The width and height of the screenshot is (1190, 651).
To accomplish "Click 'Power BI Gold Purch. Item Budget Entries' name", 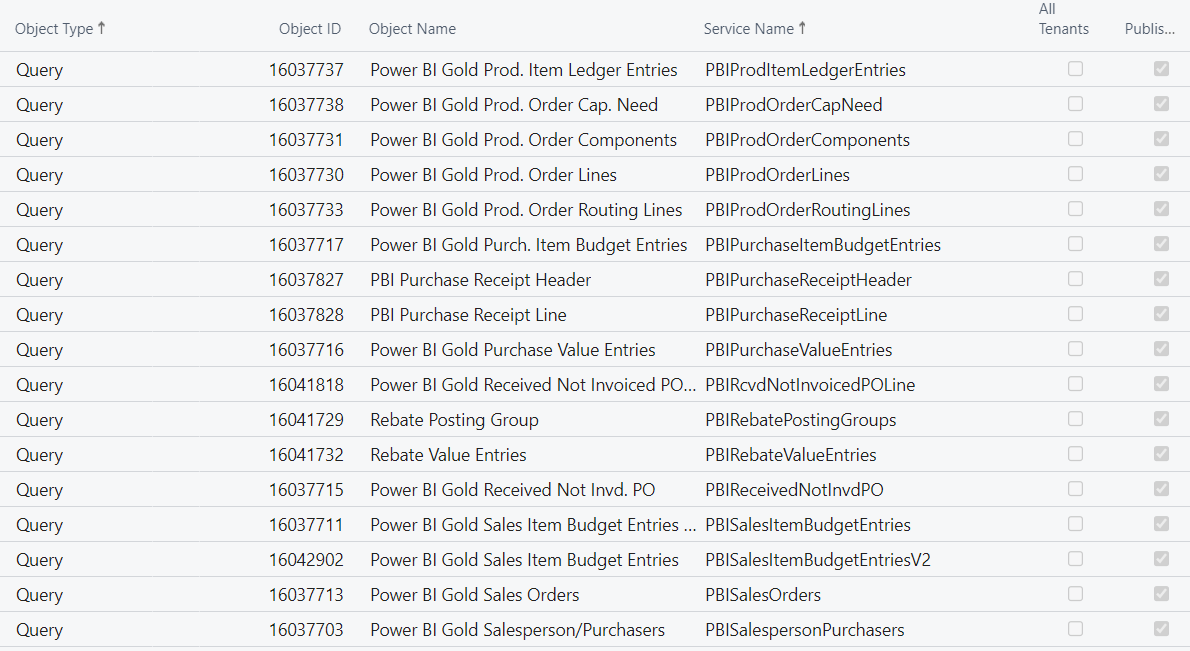I will point(529,245).
